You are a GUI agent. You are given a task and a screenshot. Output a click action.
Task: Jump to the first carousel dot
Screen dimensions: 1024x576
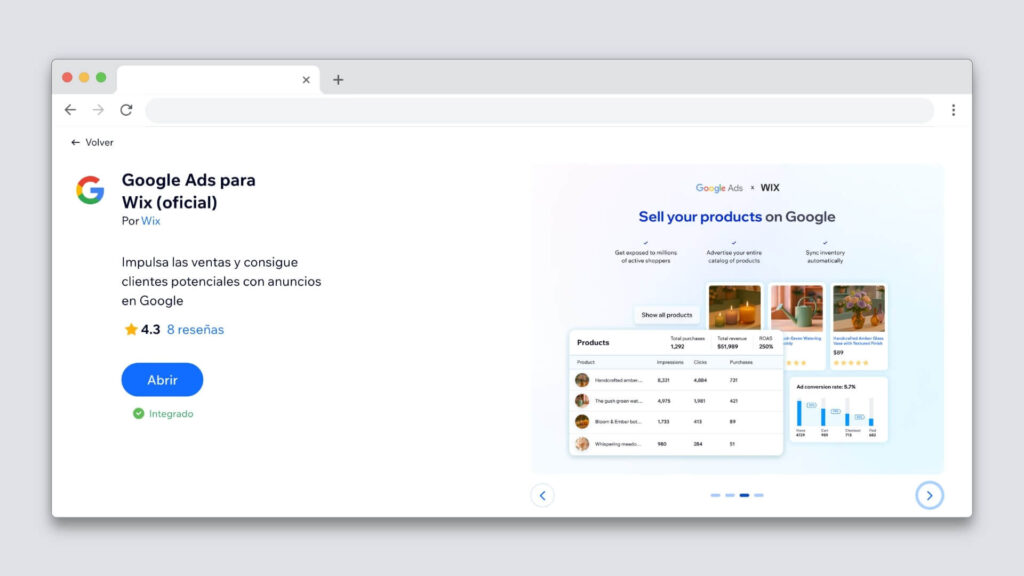(715, 495)
